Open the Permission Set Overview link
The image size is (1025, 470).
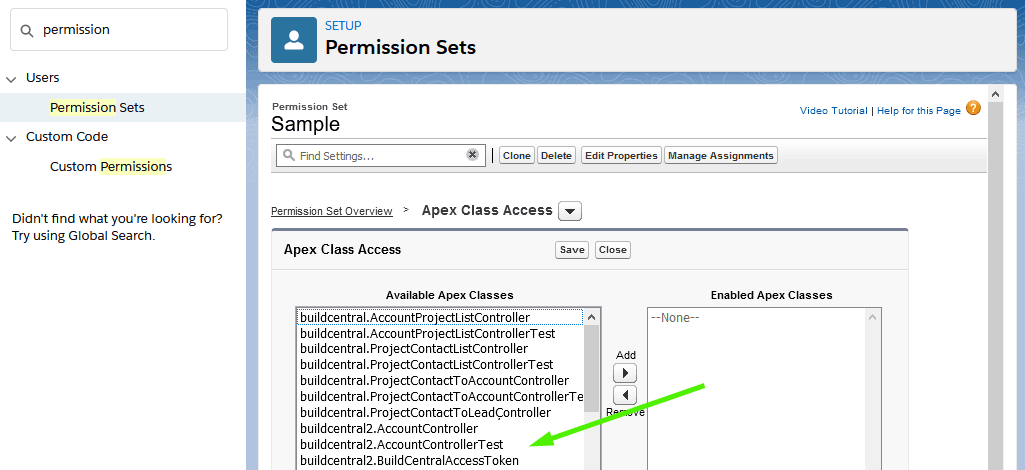(332, 211)
